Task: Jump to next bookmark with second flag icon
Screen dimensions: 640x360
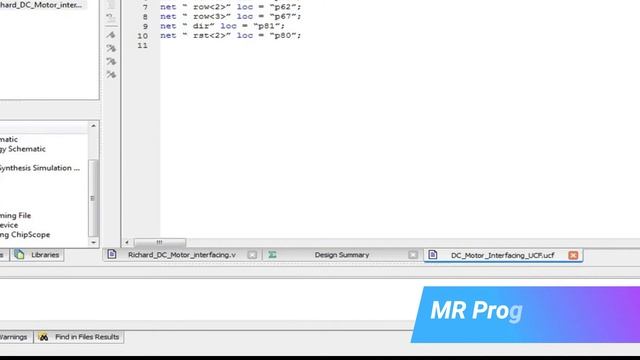Action: click(x=111, y=48)
